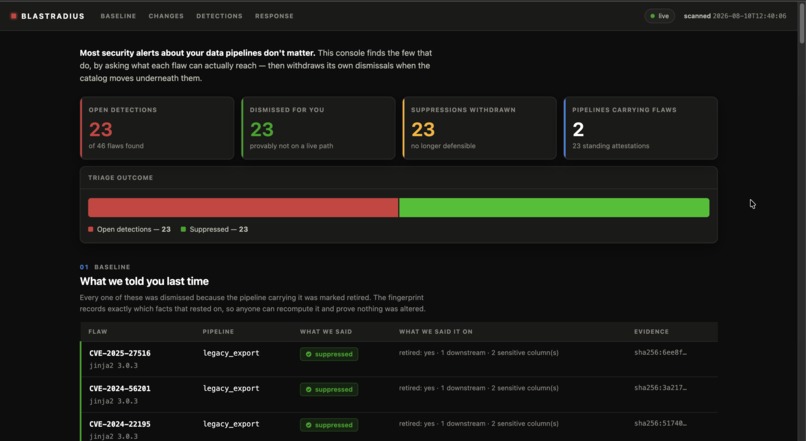The image size is (806, 441).
Task: Click evidence hash sha256:6ee8f…
Action: 660,353
